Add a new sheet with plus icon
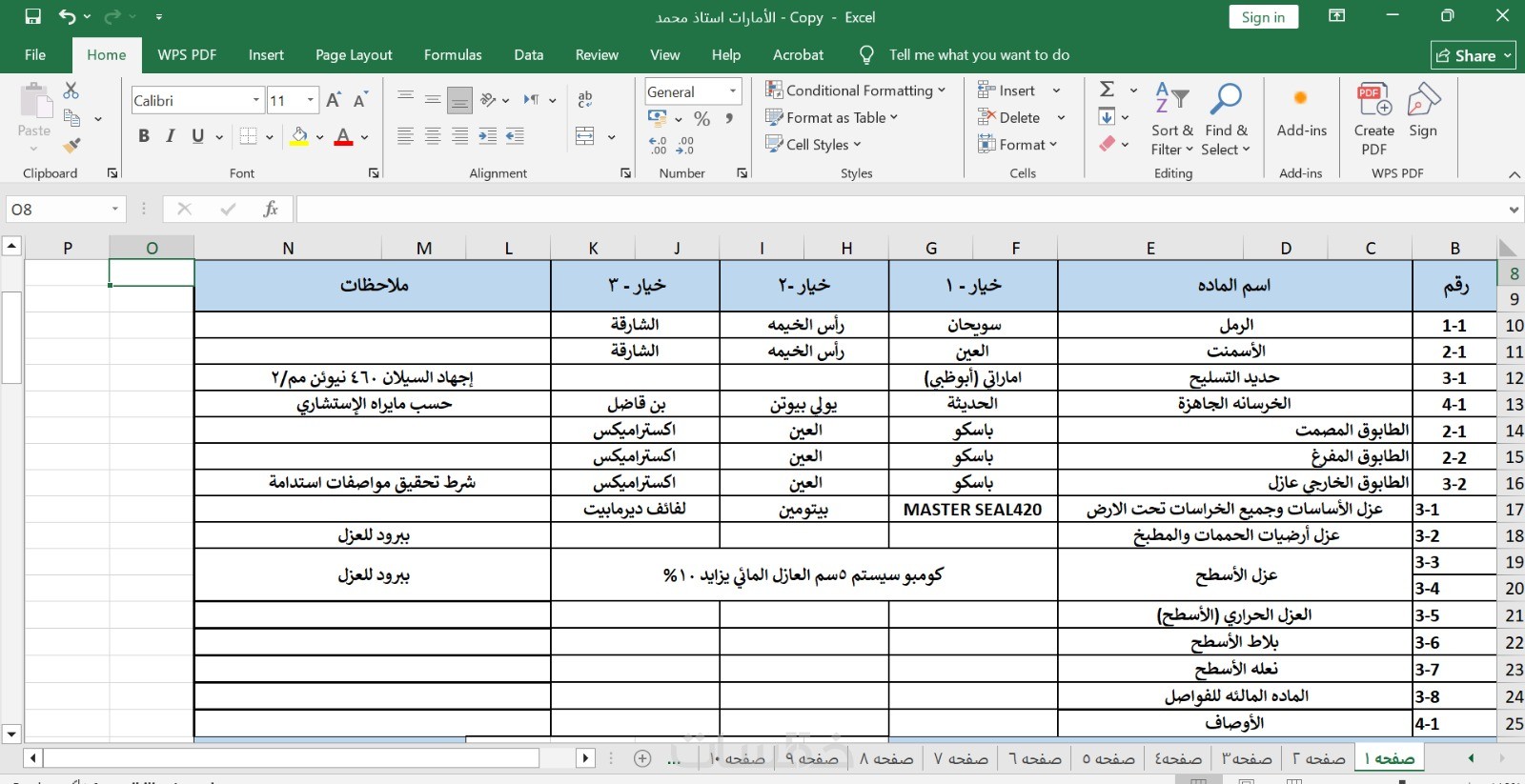 [642, 758]
